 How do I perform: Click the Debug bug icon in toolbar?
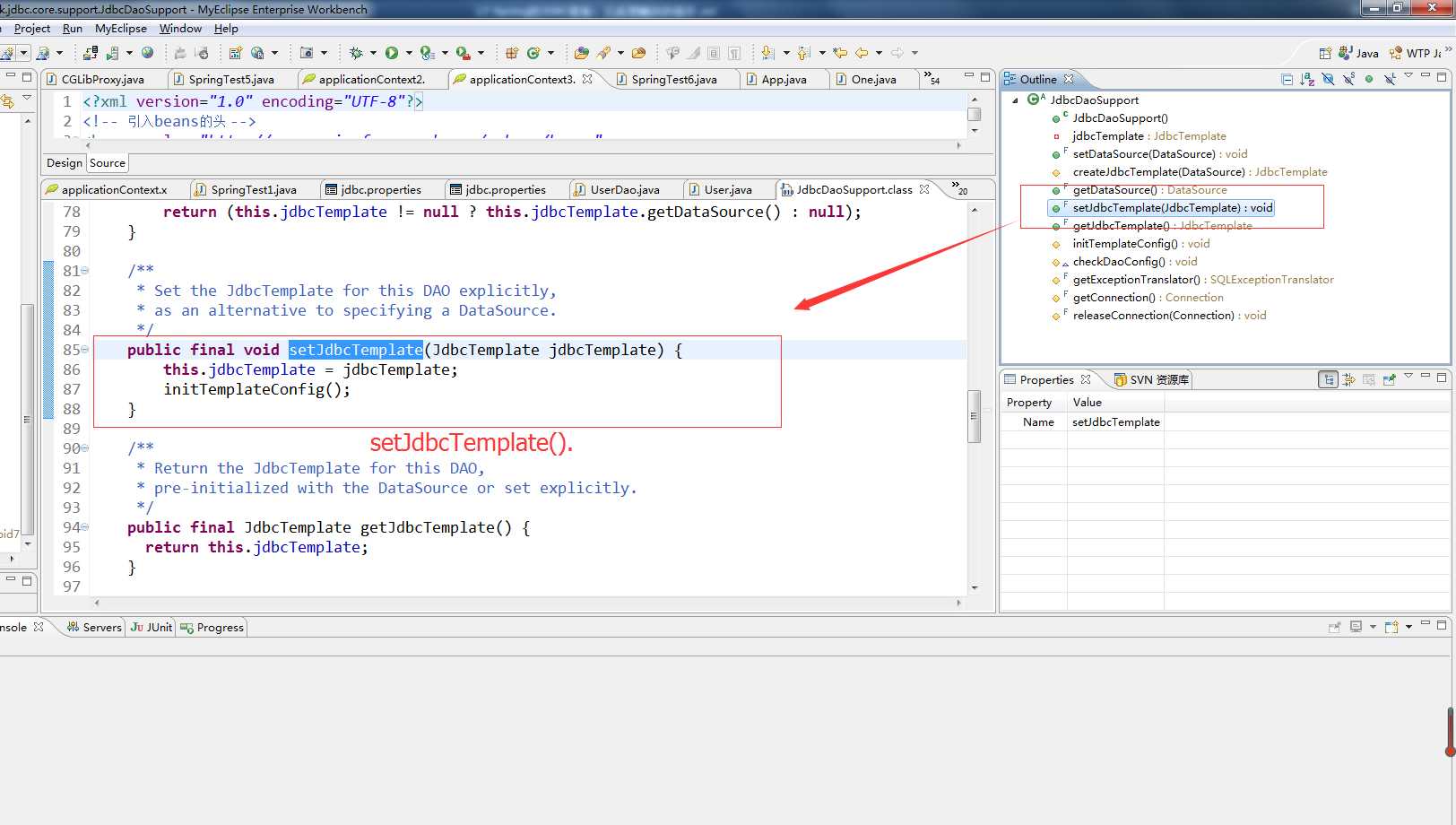(356, 53)
